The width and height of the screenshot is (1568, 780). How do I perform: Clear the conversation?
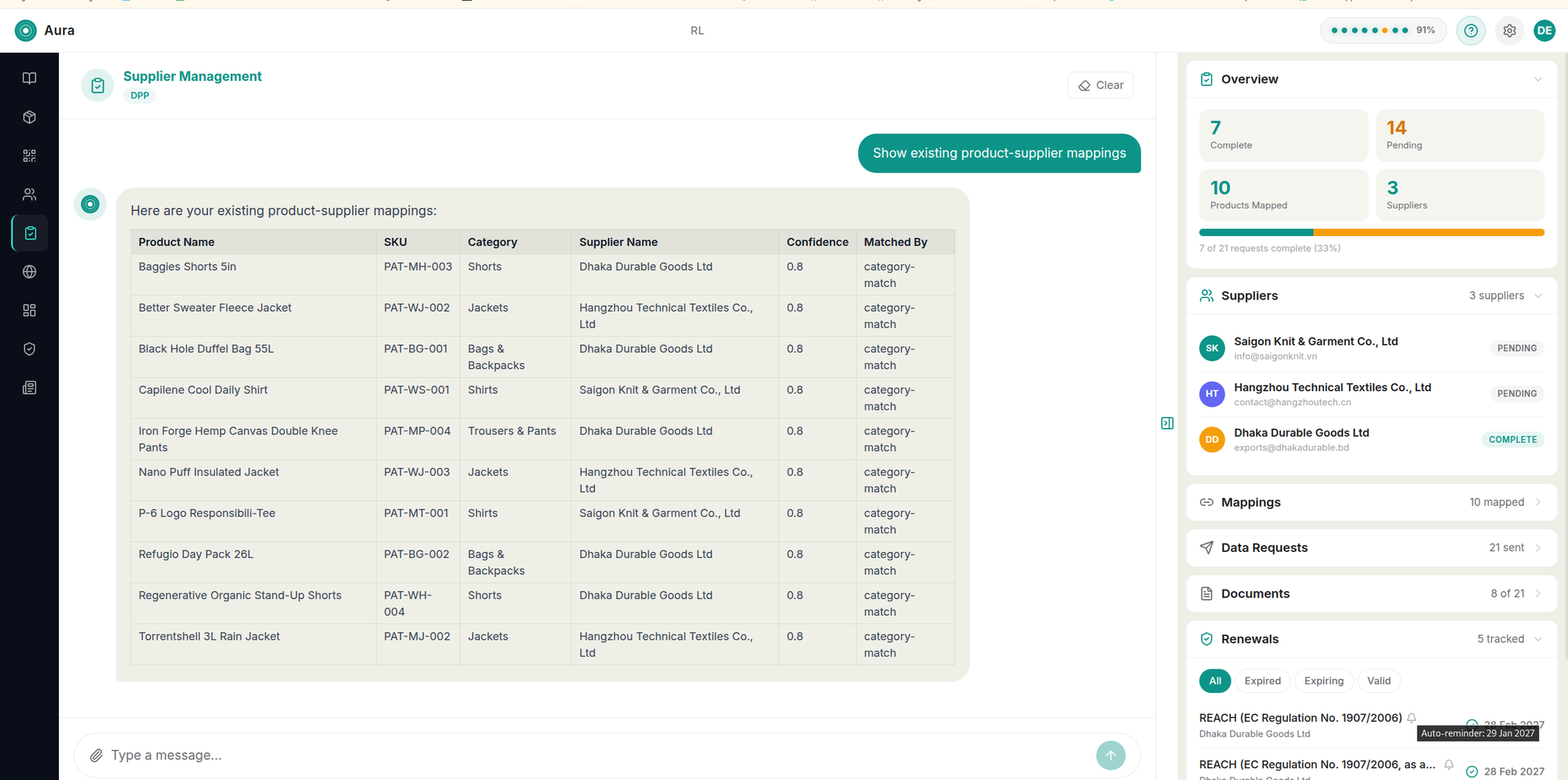pos(1101,85)
